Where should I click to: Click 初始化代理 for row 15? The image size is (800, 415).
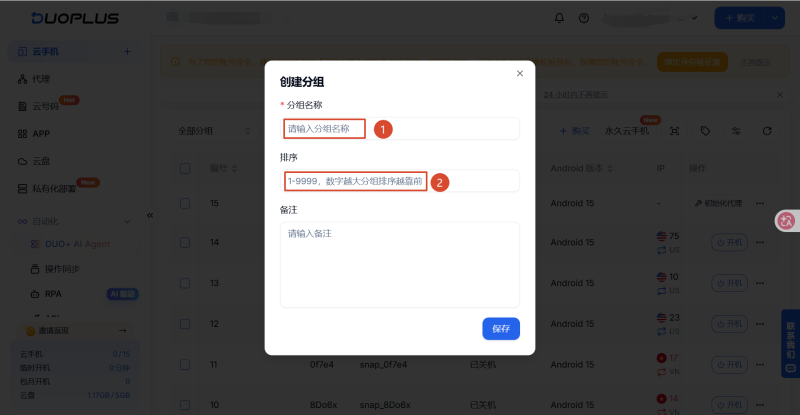pos(719,203)
